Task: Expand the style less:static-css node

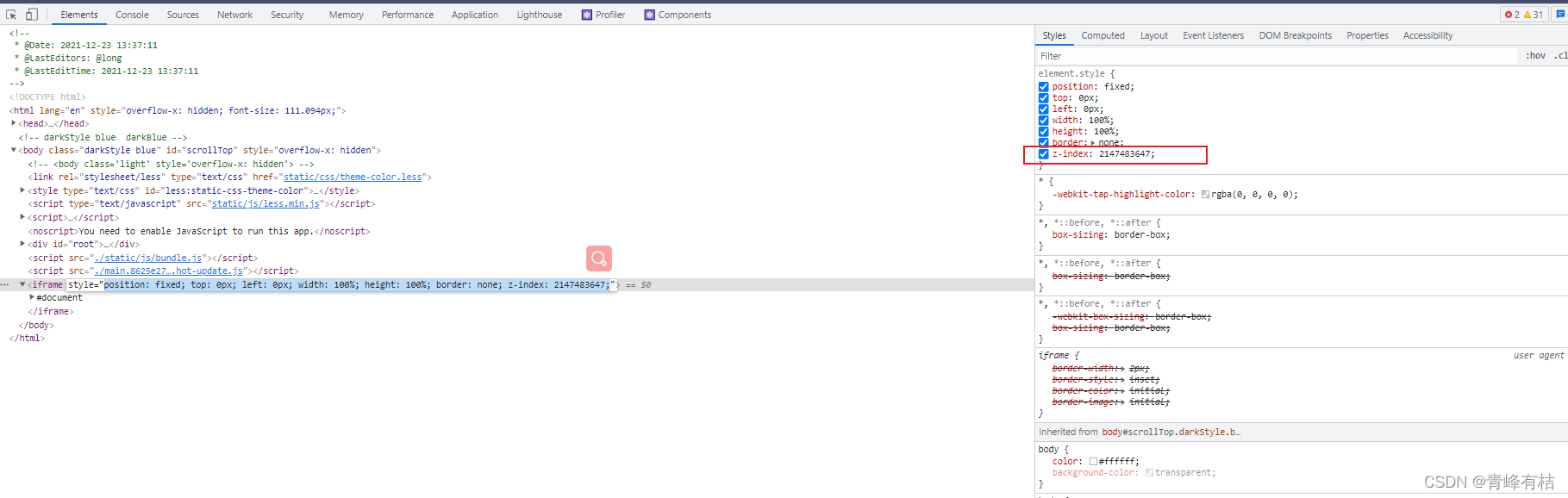Action: point(22,190)
